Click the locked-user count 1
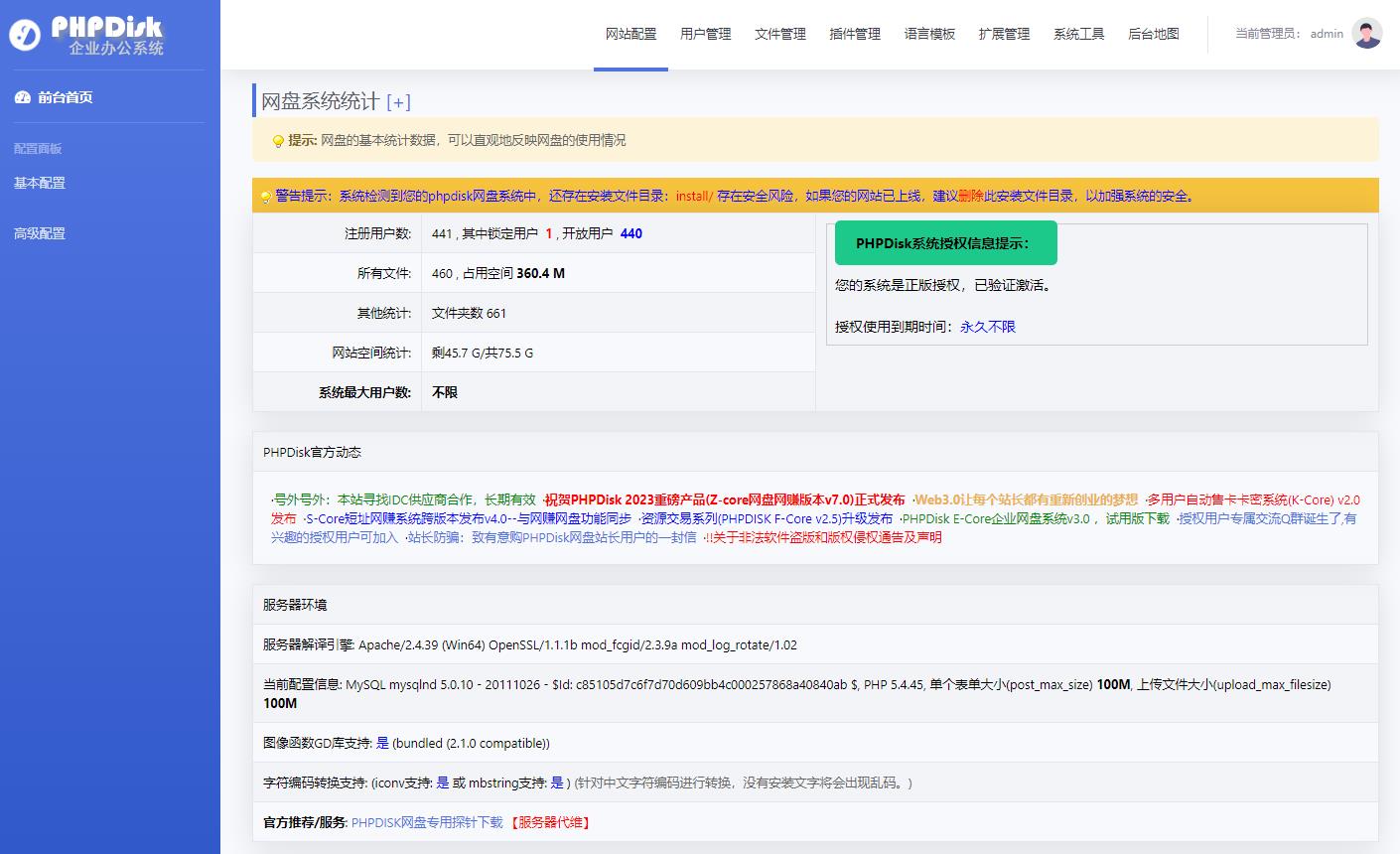The height and width of the screenshot is (854, 1400). (549, 233)
